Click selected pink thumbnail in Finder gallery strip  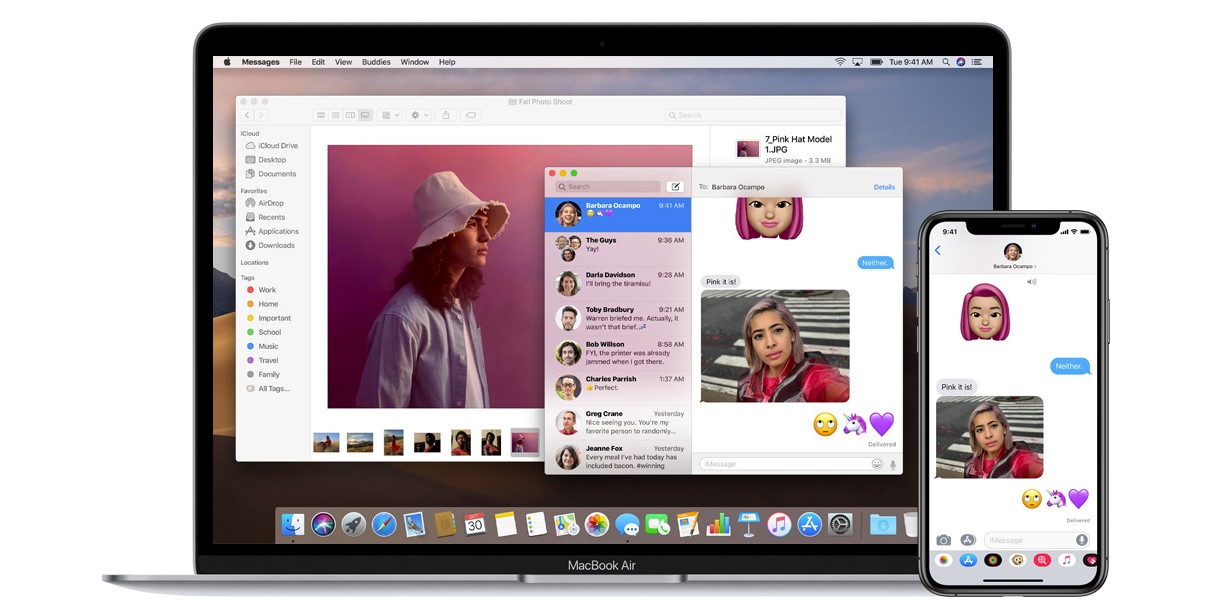click(x=524, y=442)
